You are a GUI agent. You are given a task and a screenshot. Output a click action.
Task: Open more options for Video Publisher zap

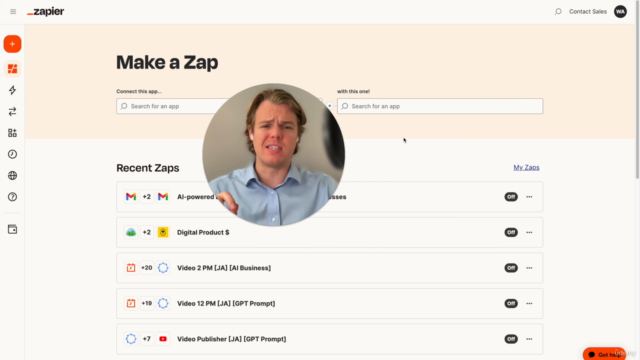click(529, 339)
